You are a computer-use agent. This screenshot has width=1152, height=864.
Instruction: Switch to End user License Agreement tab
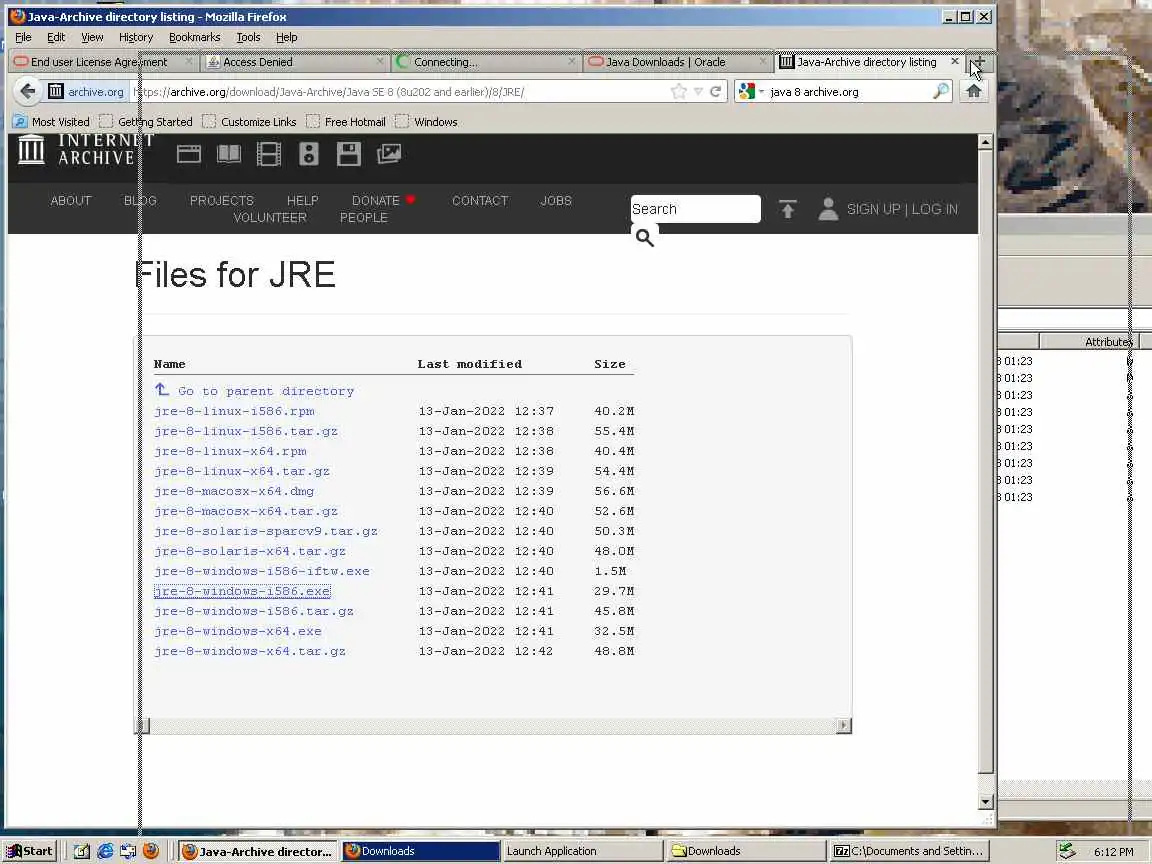tap(104, 62)
